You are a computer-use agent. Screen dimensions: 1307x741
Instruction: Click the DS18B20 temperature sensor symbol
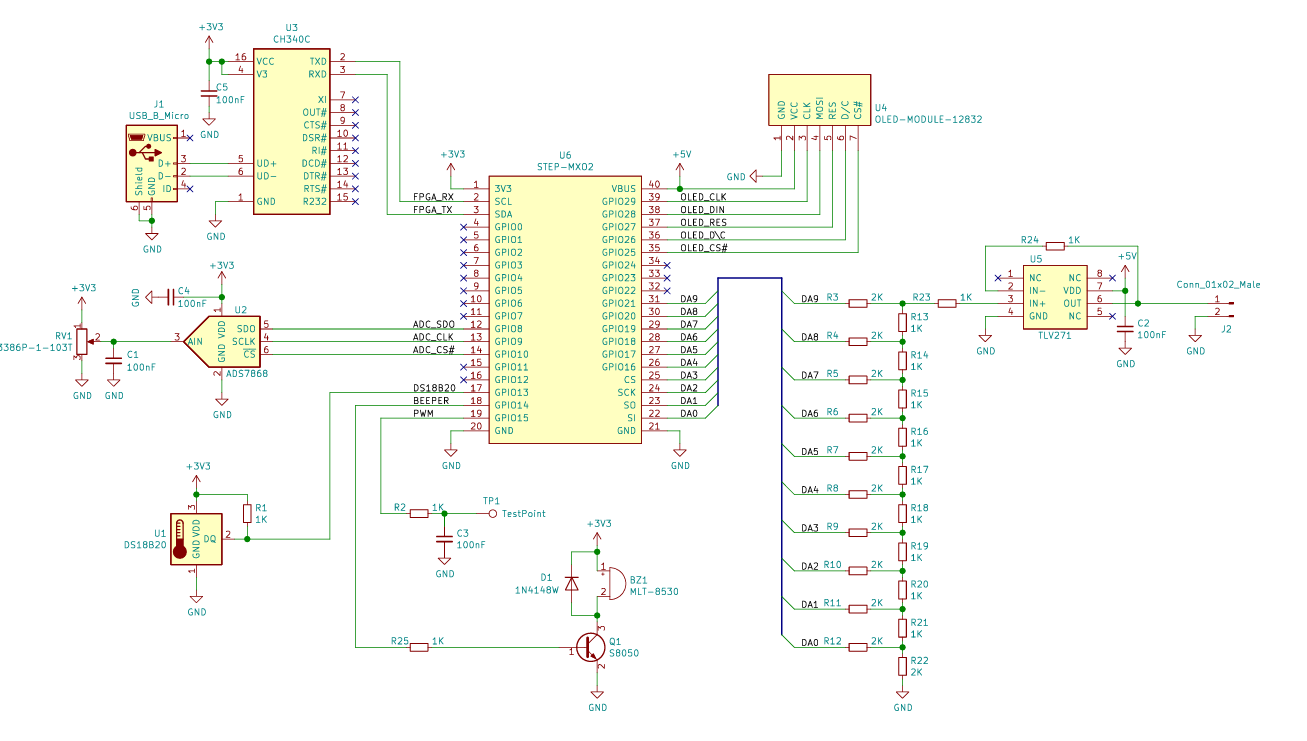tap(196, 539)
